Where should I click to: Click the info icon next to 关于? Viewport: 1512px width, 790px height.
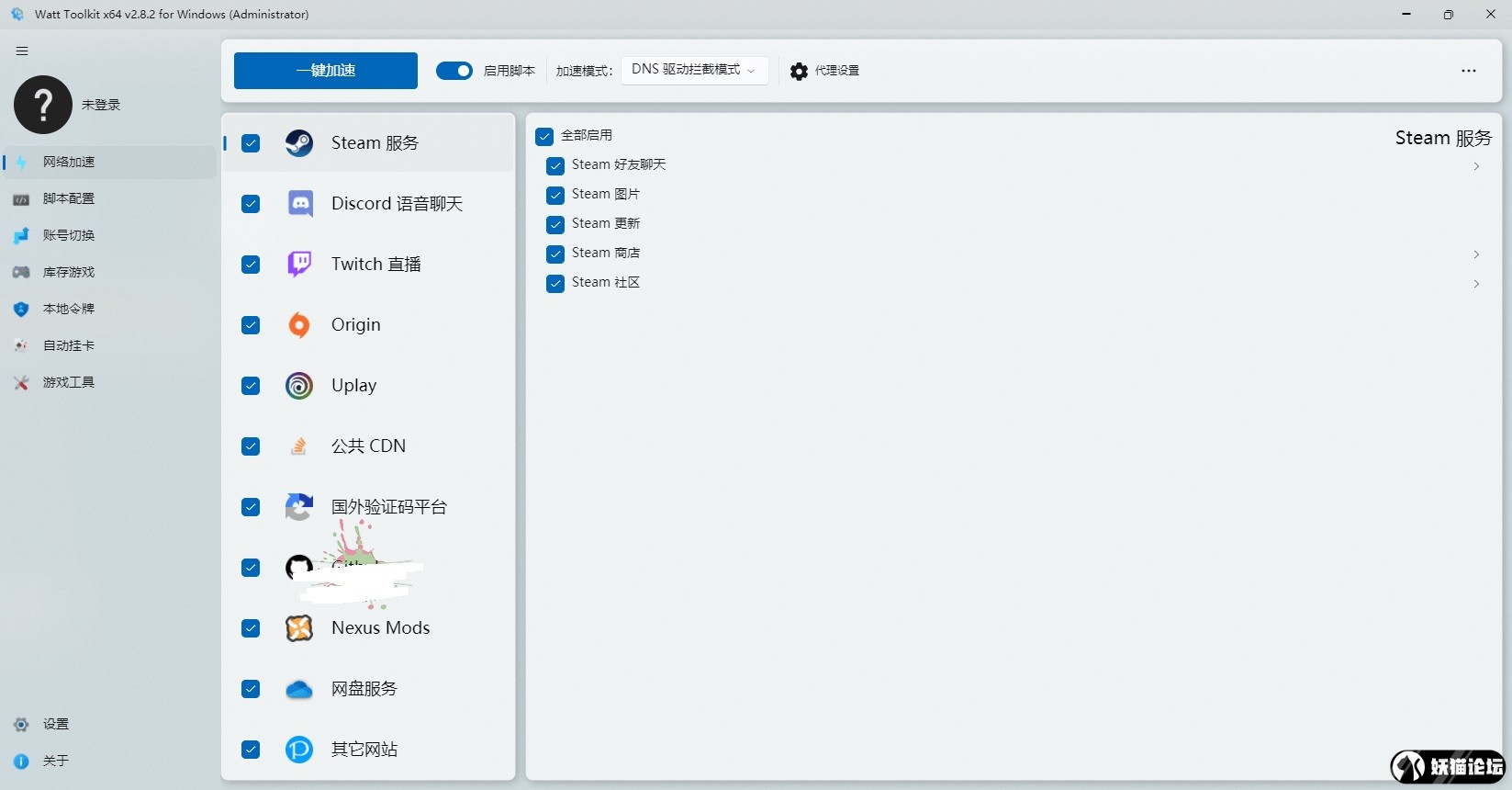click(x=21, y=762)
